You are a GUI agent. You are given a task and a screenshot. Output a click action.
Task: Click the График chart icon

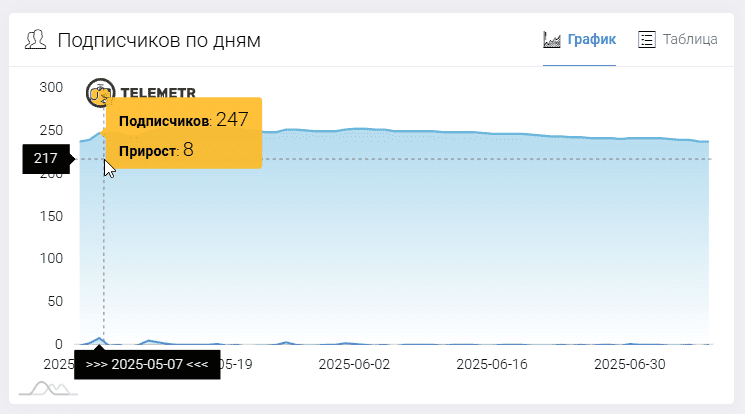click(x=552, y=39)
